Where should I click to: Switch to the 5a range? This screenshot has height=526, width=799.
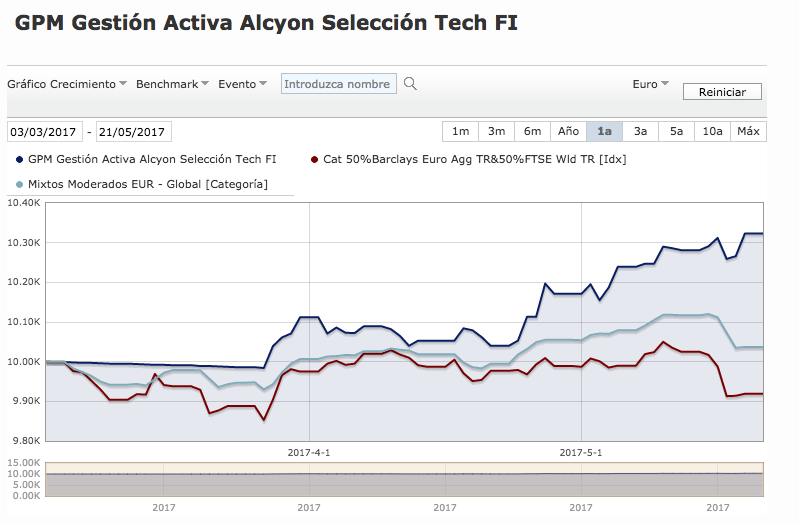pos(676,131)
